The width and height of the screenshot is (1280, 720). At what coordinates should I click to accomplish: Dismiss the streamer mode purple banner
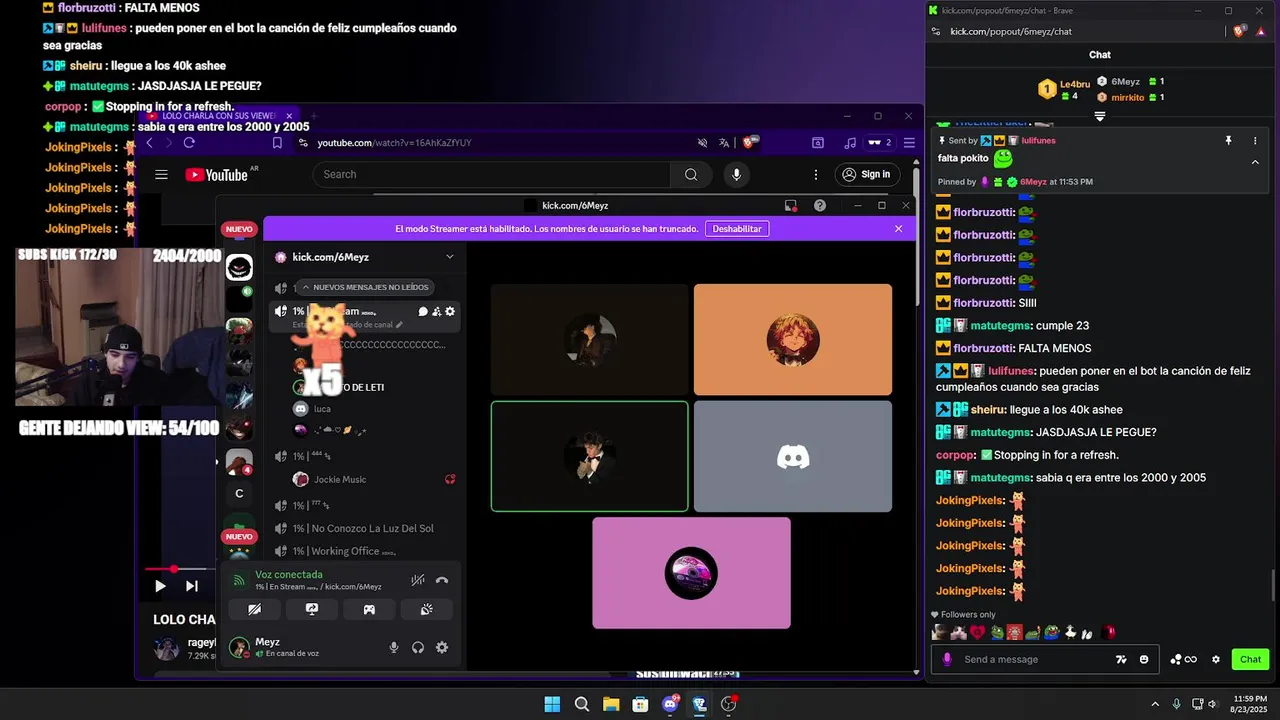(x=898, y=229)
